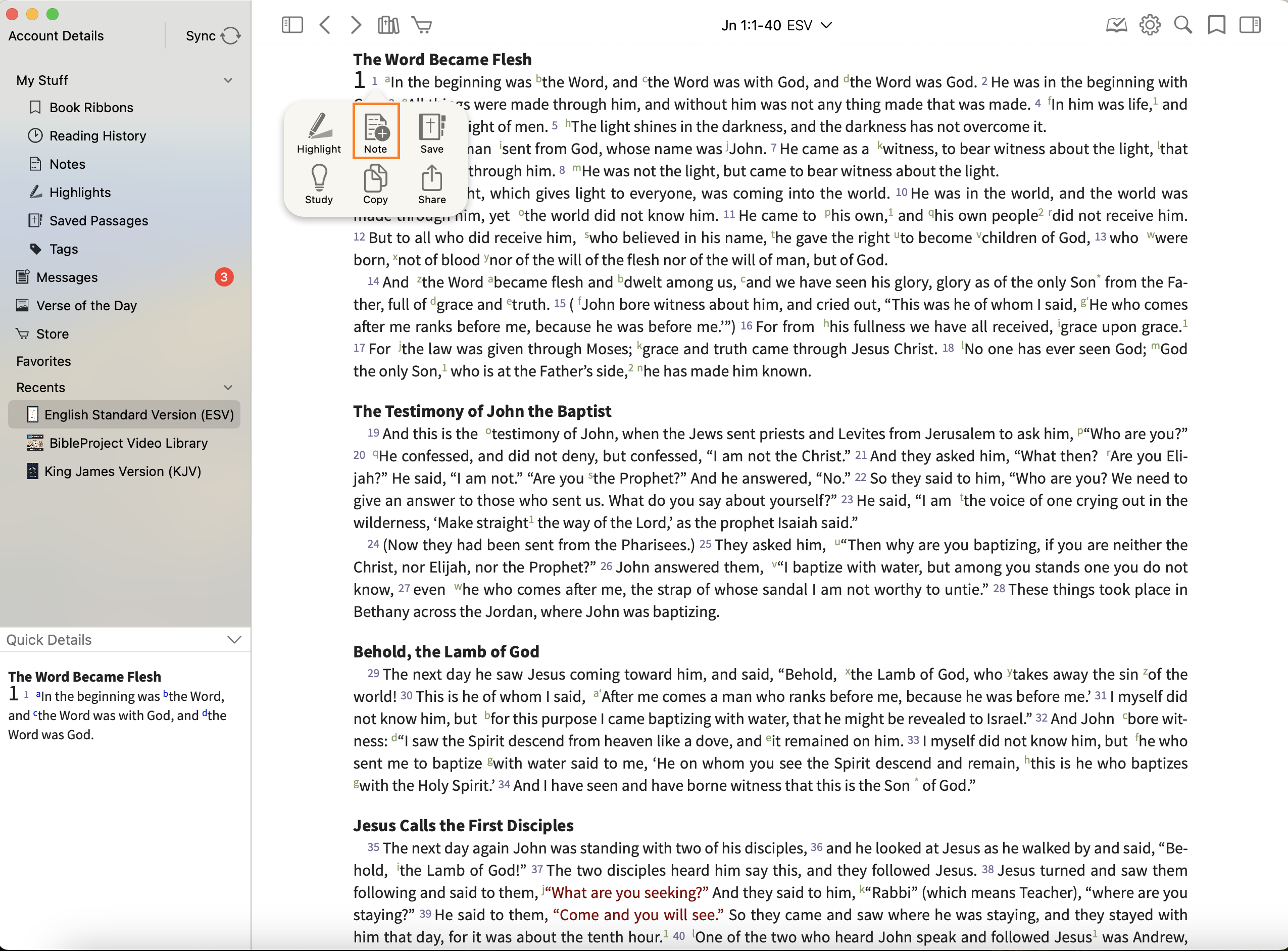Click heading The Word Became Flesh in reader
The width and height of the screenshot is (1288, 951).
pyautogui.click(x=442, y=59)
